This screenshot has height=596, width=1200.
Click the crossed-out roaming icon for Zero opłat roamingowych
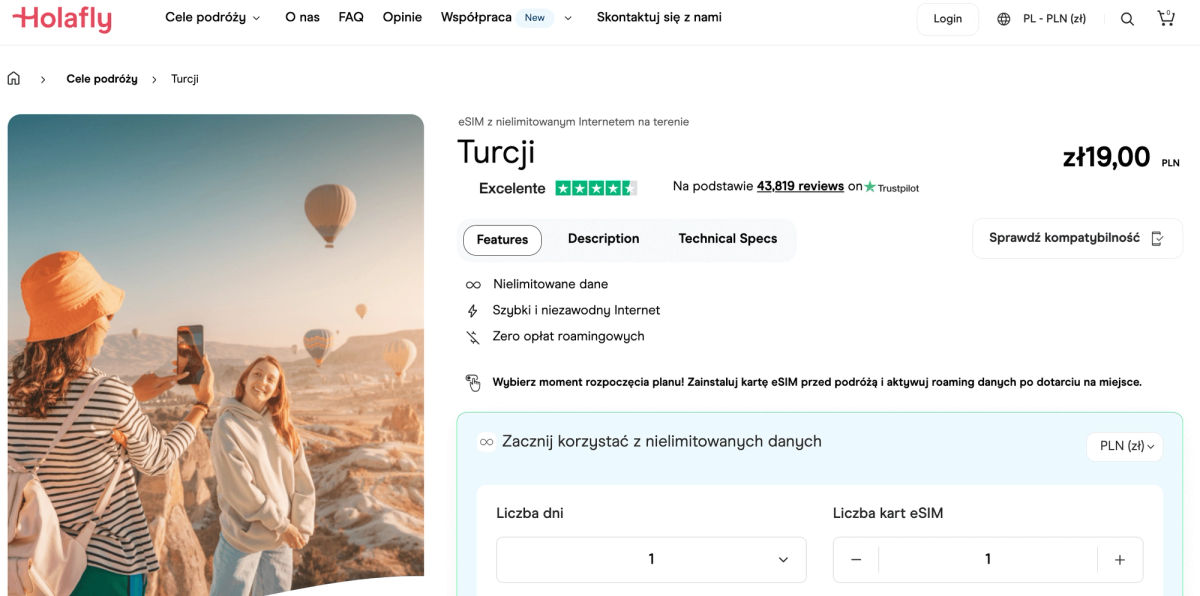[x=472, y=336]
